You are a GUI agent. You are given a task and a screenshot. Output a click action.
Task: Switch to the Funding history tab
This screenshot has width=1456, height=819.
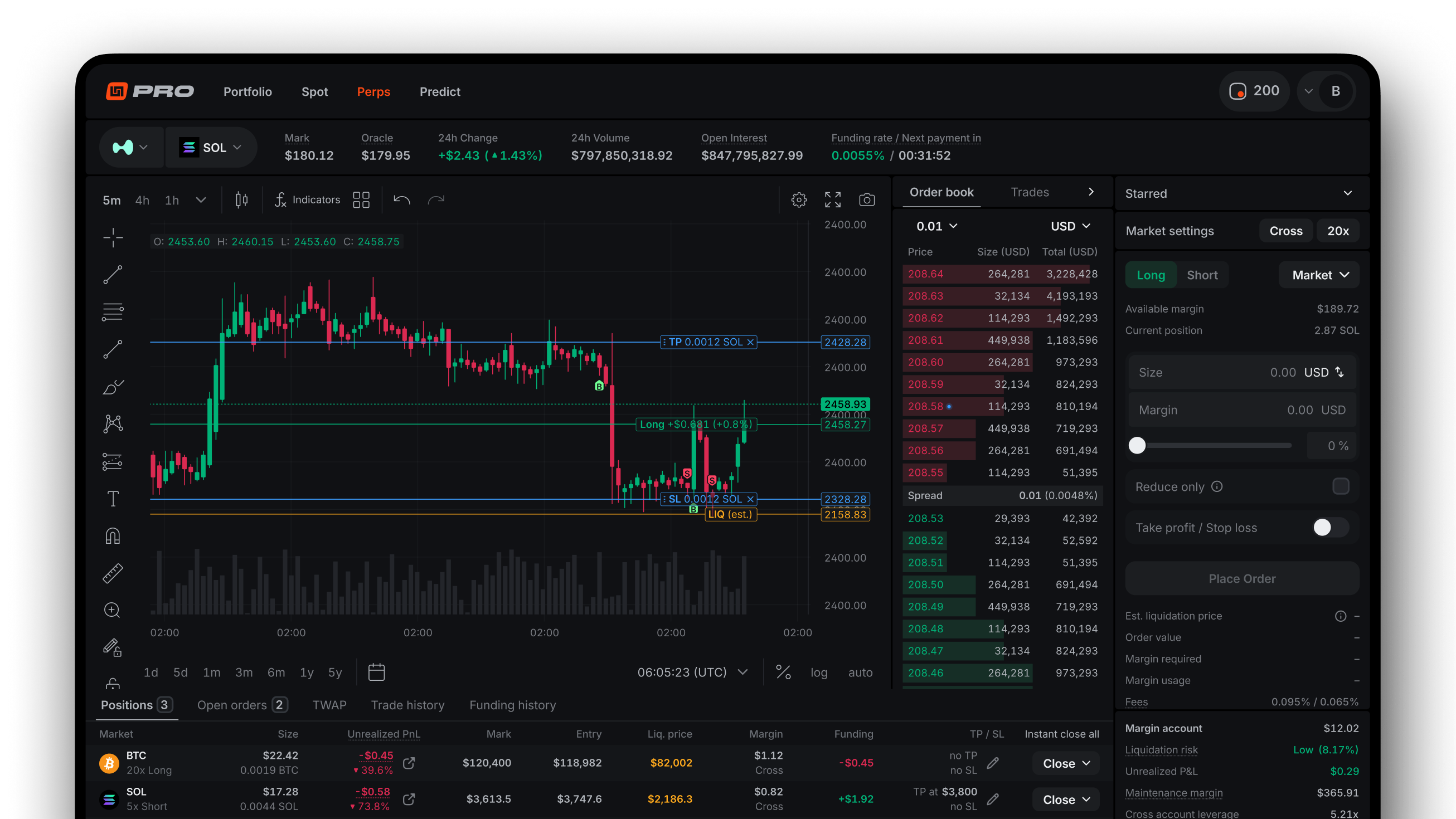513,705
